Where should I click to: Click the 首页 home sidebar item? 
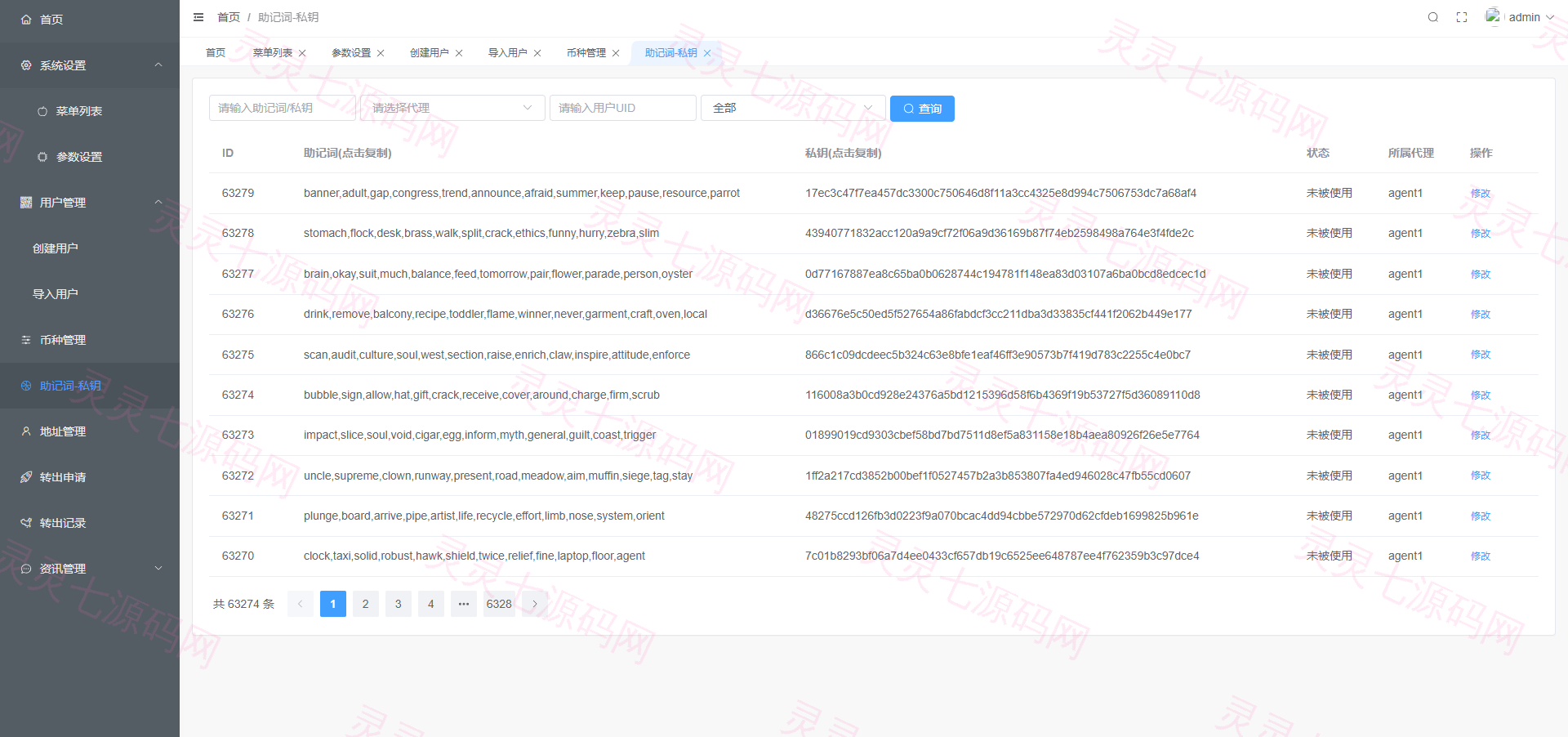(90, 19)
